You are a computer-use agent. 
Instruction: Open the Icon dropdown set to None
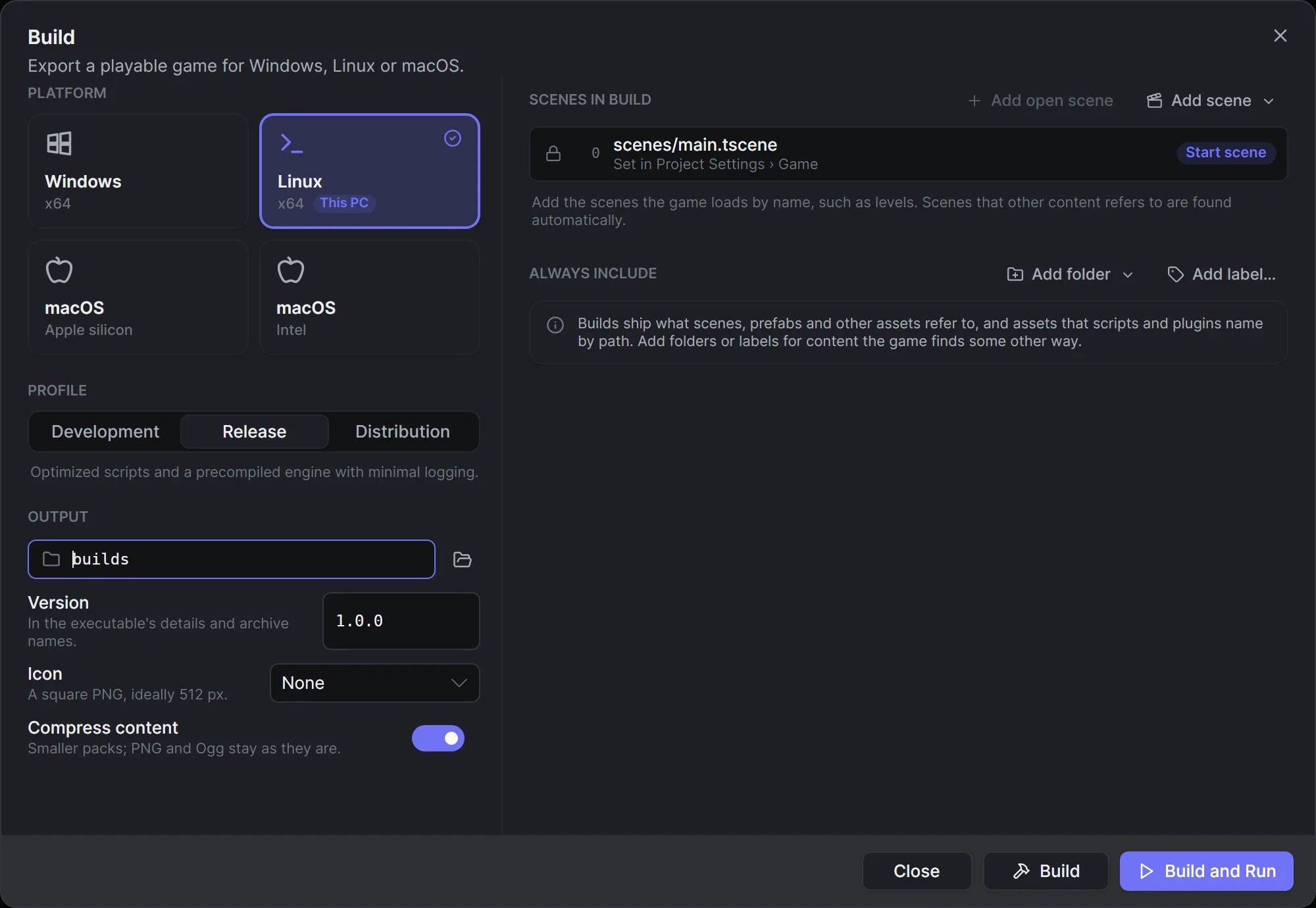[x=375, y=683]
